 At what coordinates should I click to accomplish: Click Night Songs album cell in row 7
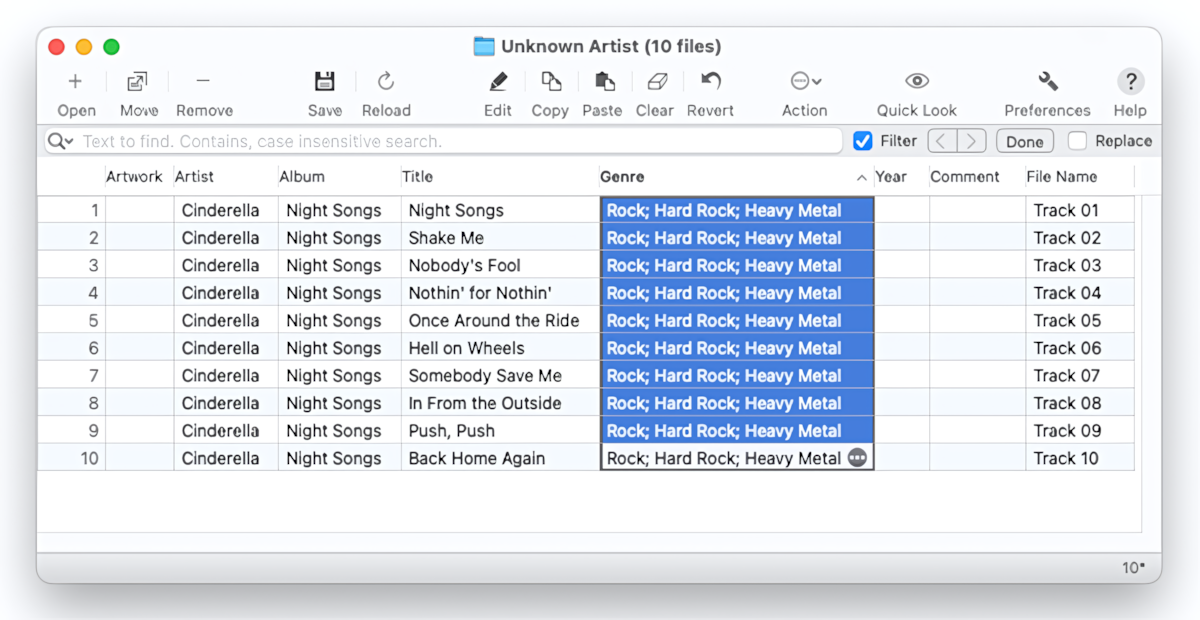pos(340,376)
